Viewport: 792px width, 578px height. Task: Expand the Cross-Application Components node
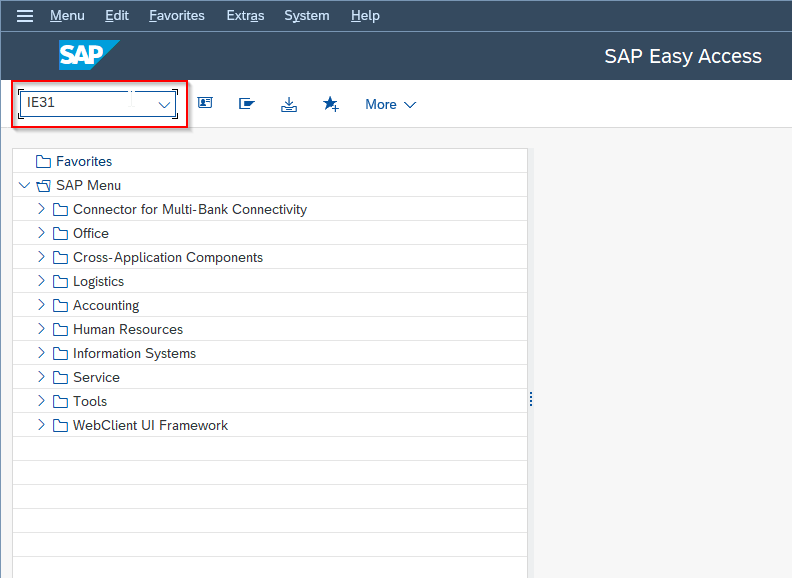41,257
